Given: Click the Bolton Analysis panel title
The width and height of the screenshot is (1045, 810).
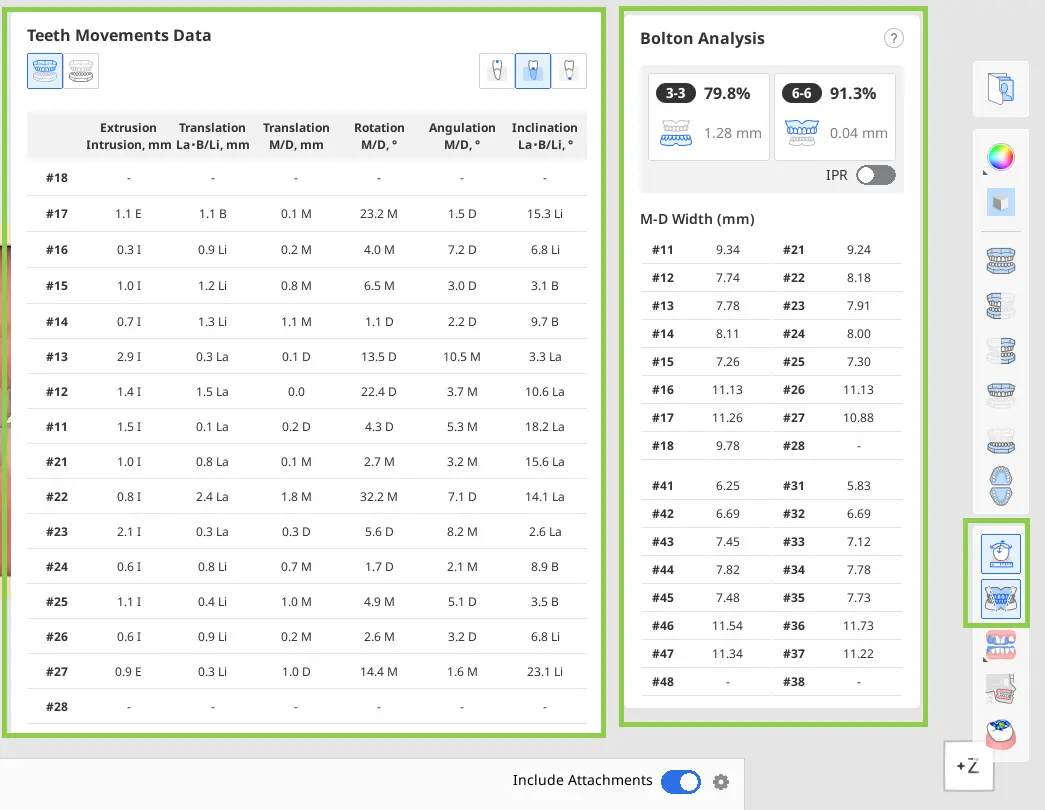Looking at the screenshot, I should click(x=702, y=39).
